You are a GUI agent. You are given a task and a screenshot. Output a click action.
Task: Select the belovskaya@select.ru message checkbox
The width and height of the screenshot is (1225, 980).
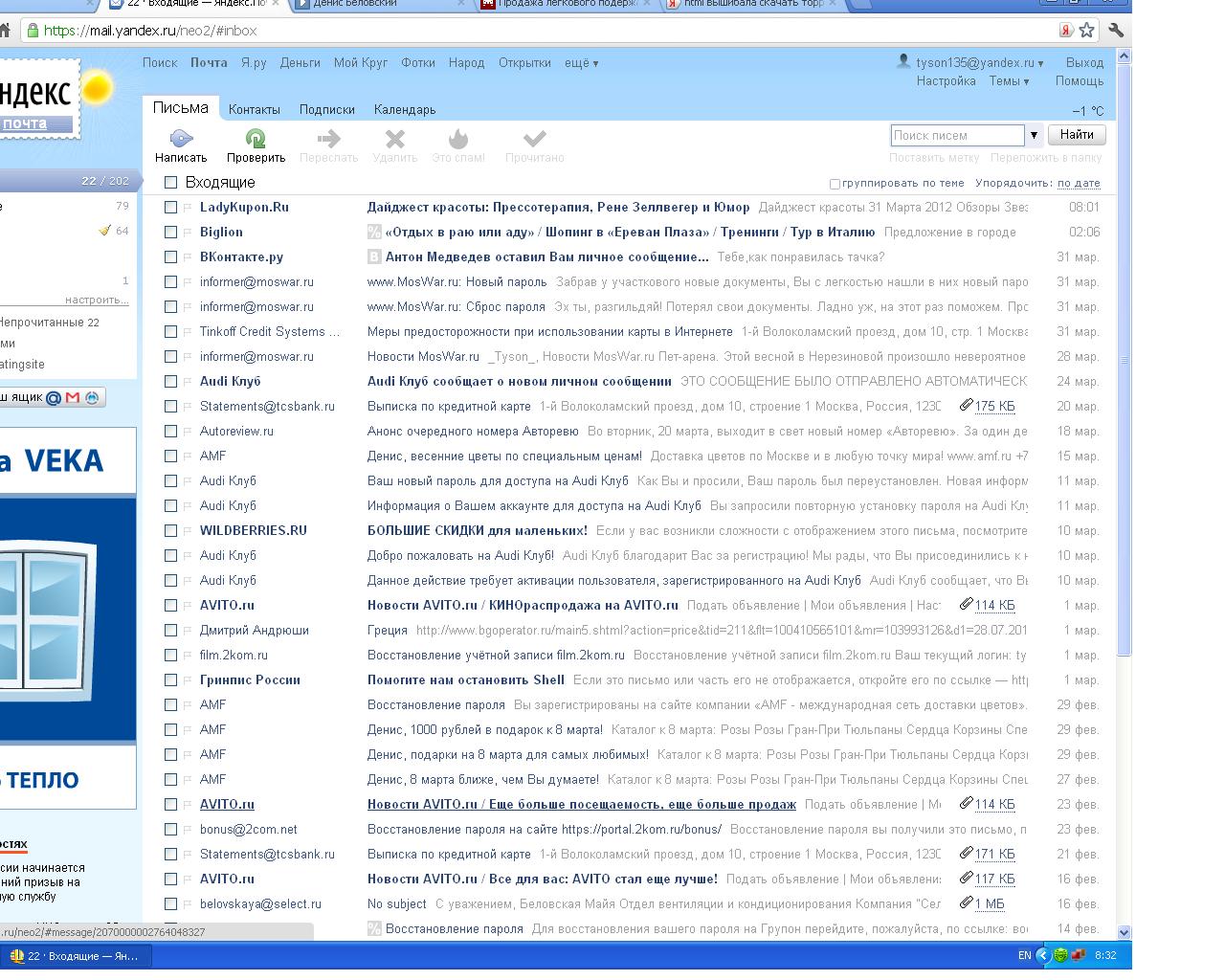(x=170, y=903)
